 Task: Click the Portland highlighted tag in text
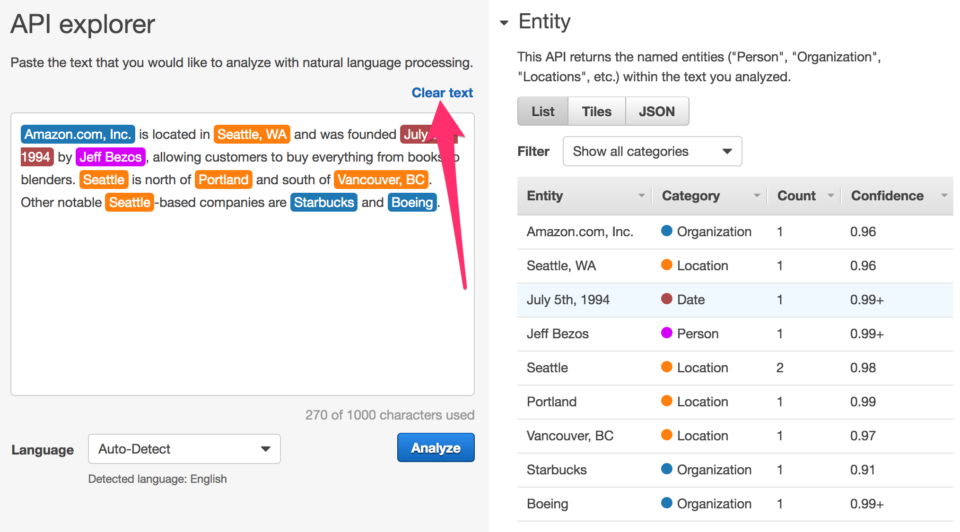coord(223,179)
